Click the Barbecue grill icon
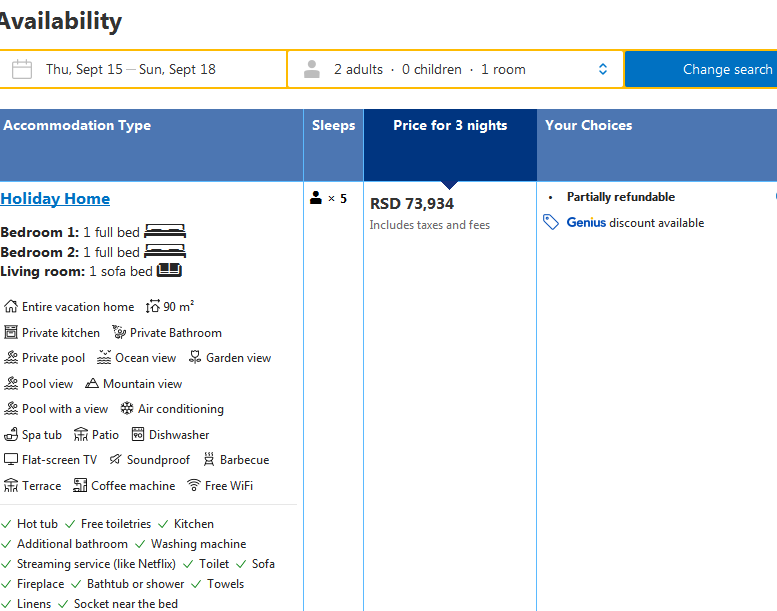 pyautogui.click(x=209, y=460)
